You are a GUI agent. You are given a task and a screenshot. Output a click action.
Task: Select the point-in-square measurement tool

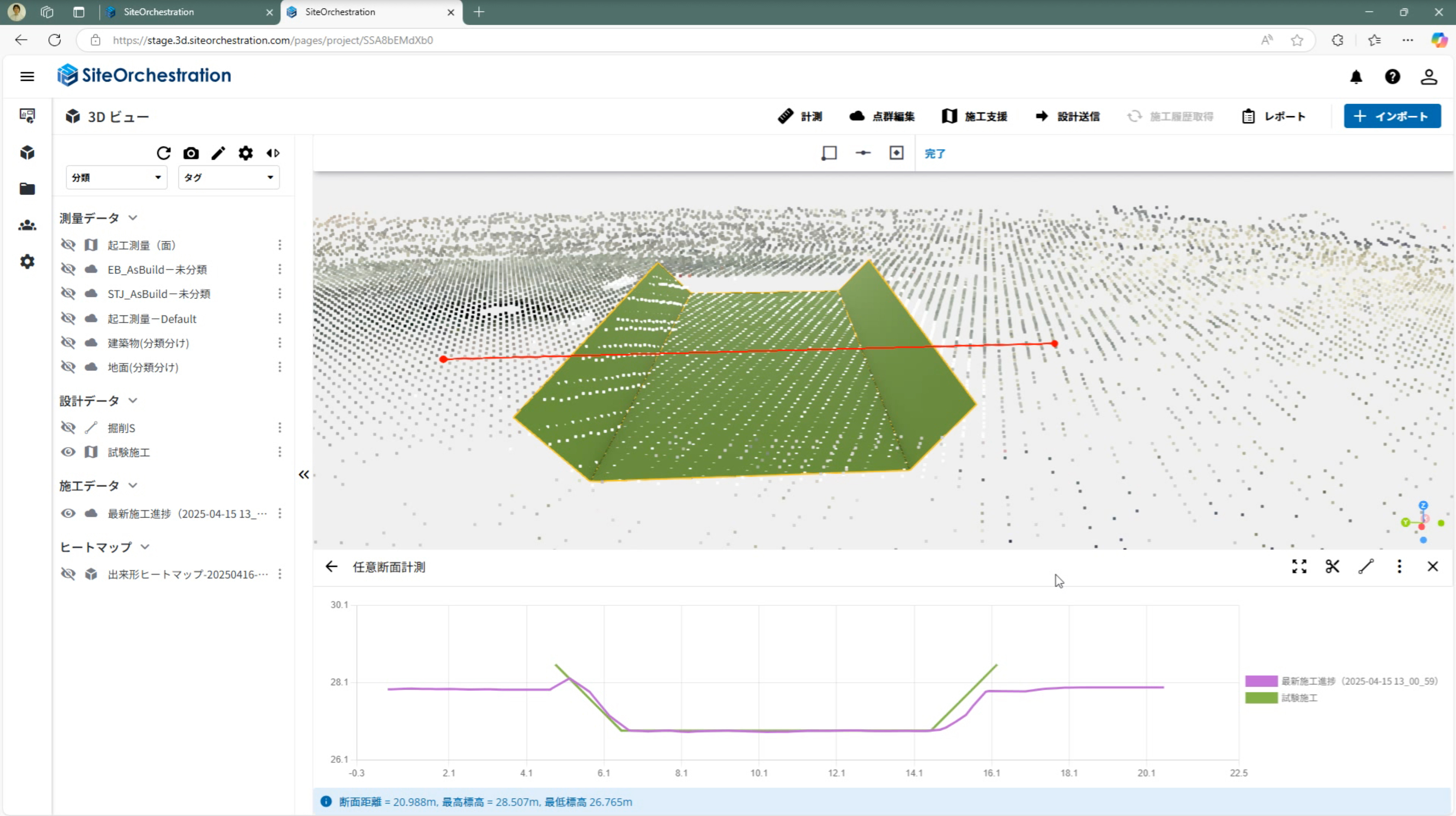coord(897,153)
